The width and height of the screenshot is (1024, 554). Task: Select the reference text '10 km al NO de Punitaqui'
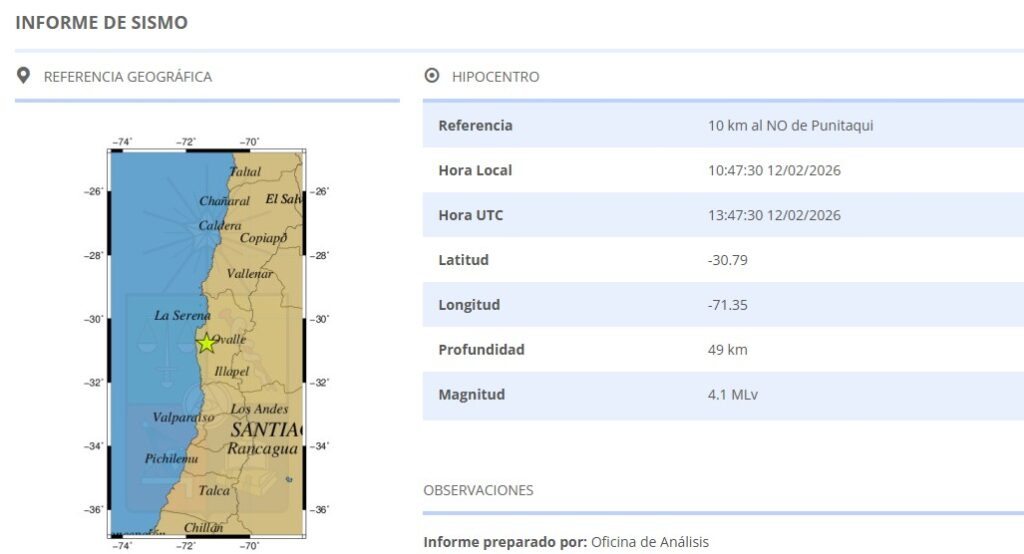(783, 126)
